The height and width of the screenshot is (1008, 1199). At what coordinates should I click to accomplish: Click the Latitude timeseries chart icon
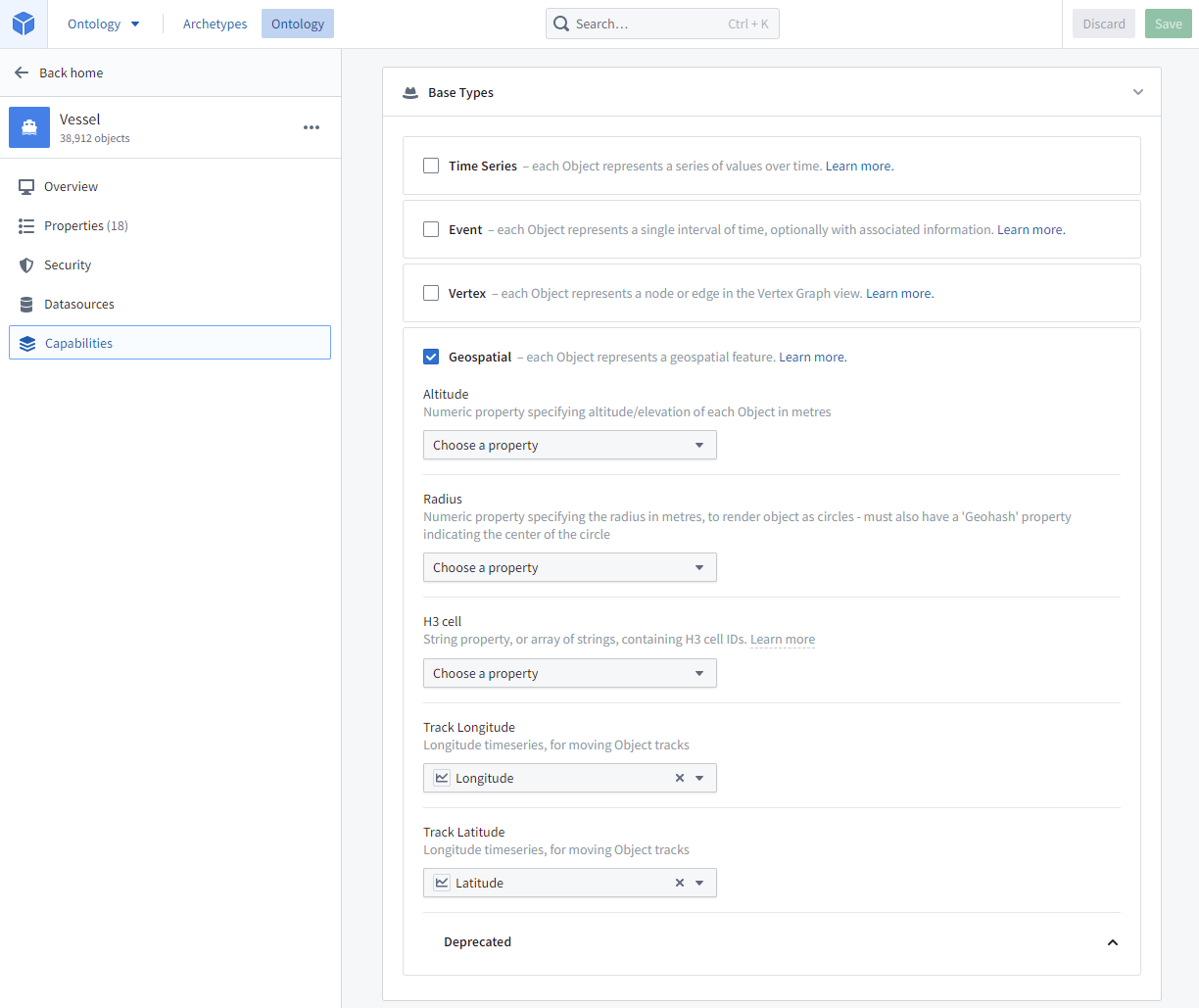(x=442, y=883)
